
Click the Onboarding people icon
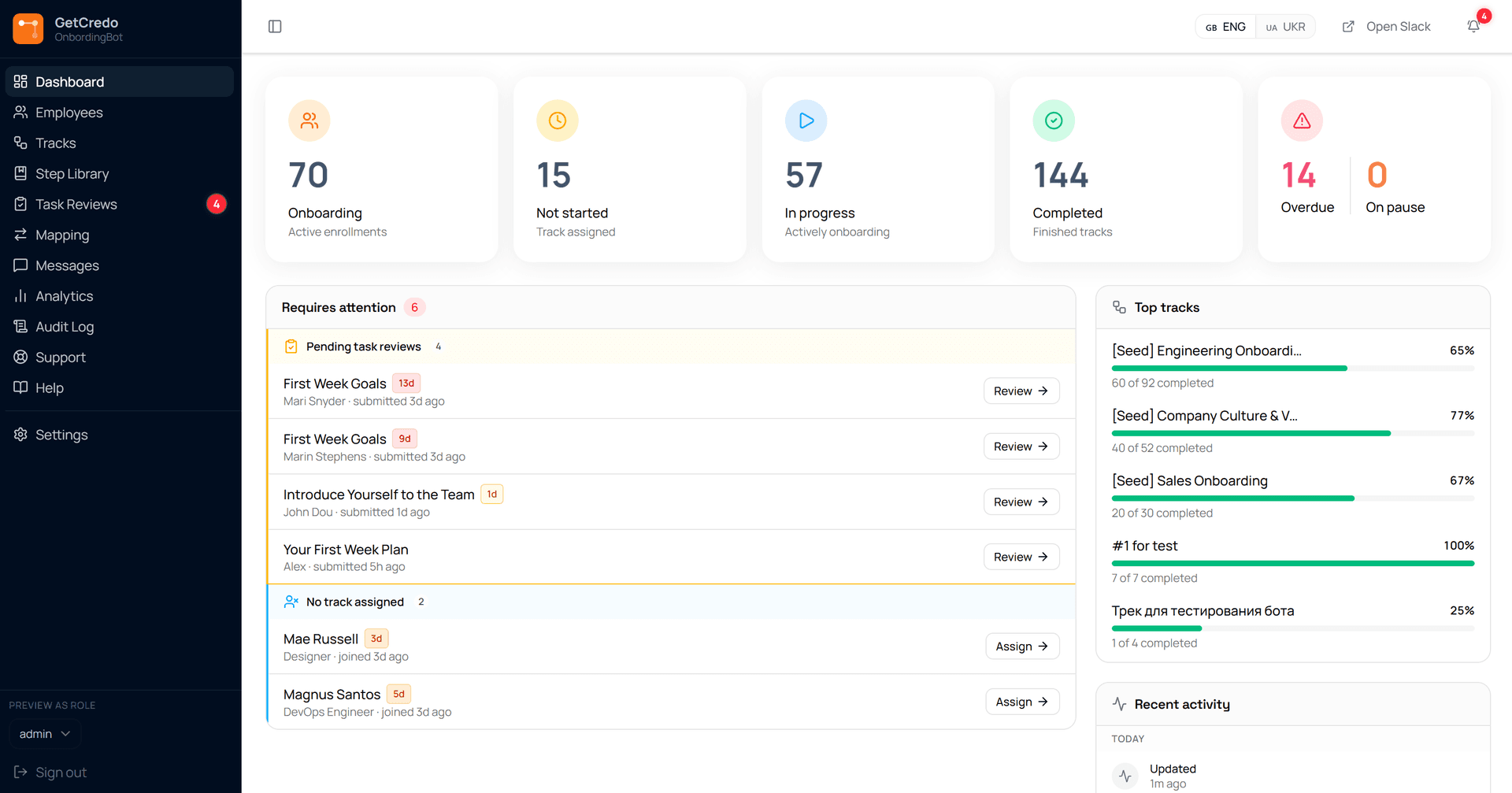tap(309, 120)
